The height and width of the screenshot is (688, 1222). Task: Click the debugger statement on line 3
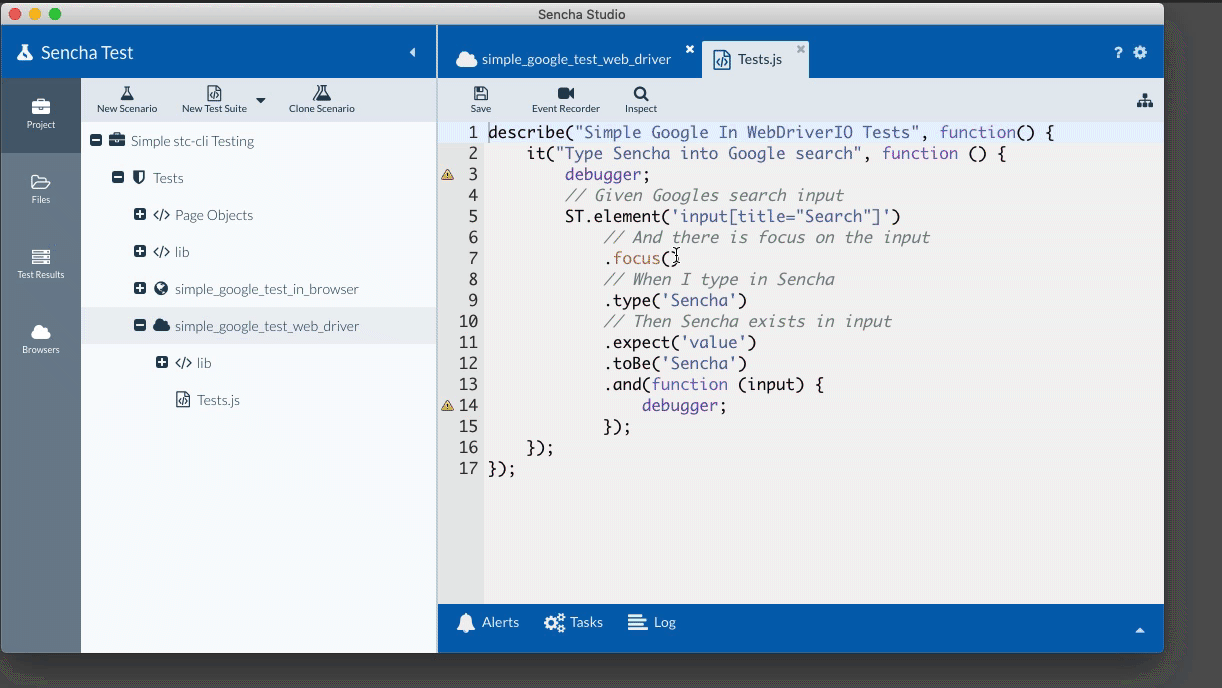click(x=607, y=174)
